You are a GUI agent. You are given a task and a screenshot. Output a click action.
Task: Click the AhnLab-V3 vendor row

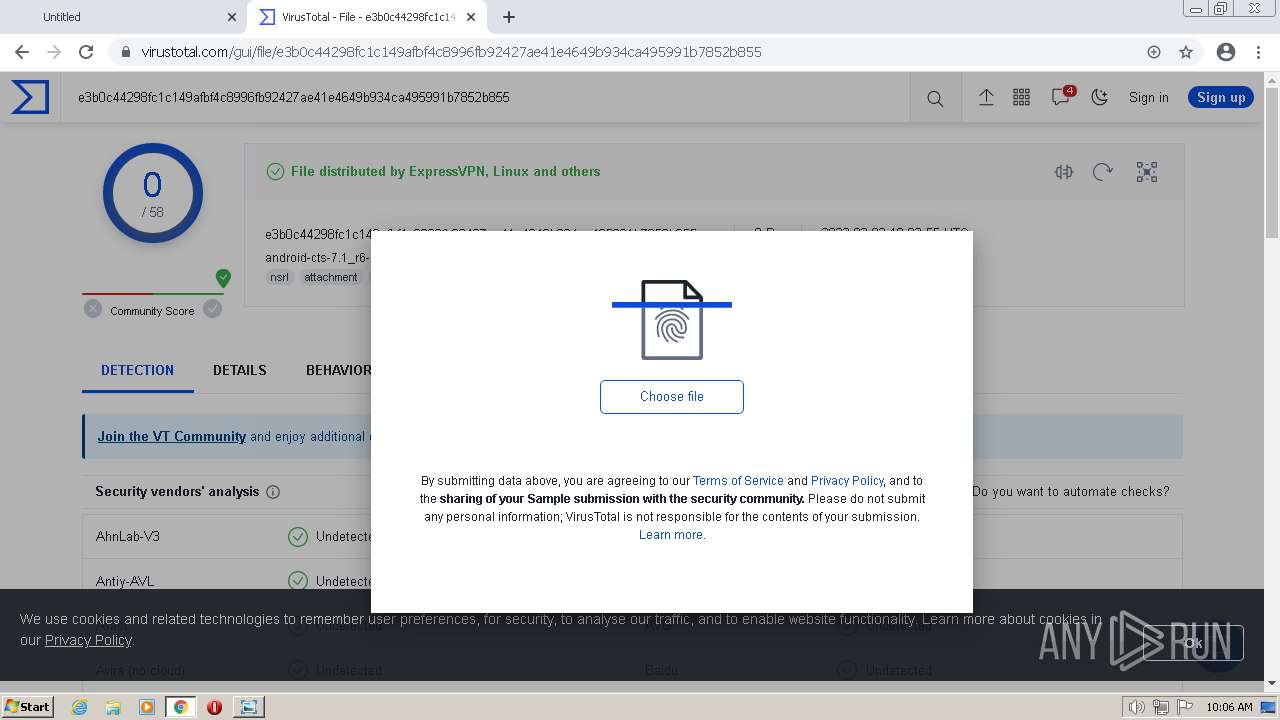pyautogui.click(x=632, y=536)
